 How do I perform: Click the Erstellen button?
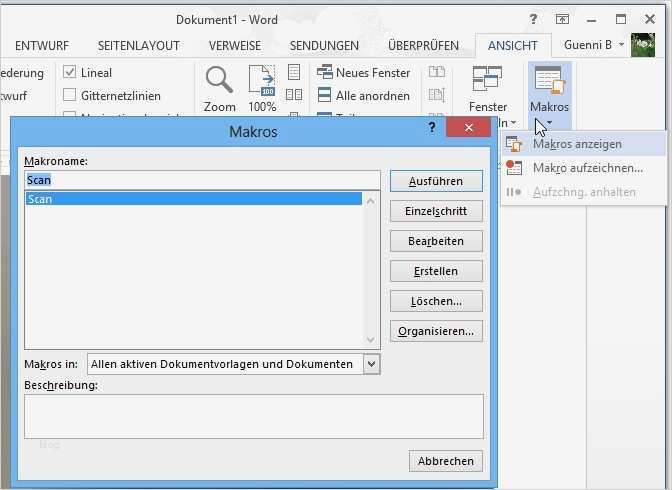(x=436, y=271)
